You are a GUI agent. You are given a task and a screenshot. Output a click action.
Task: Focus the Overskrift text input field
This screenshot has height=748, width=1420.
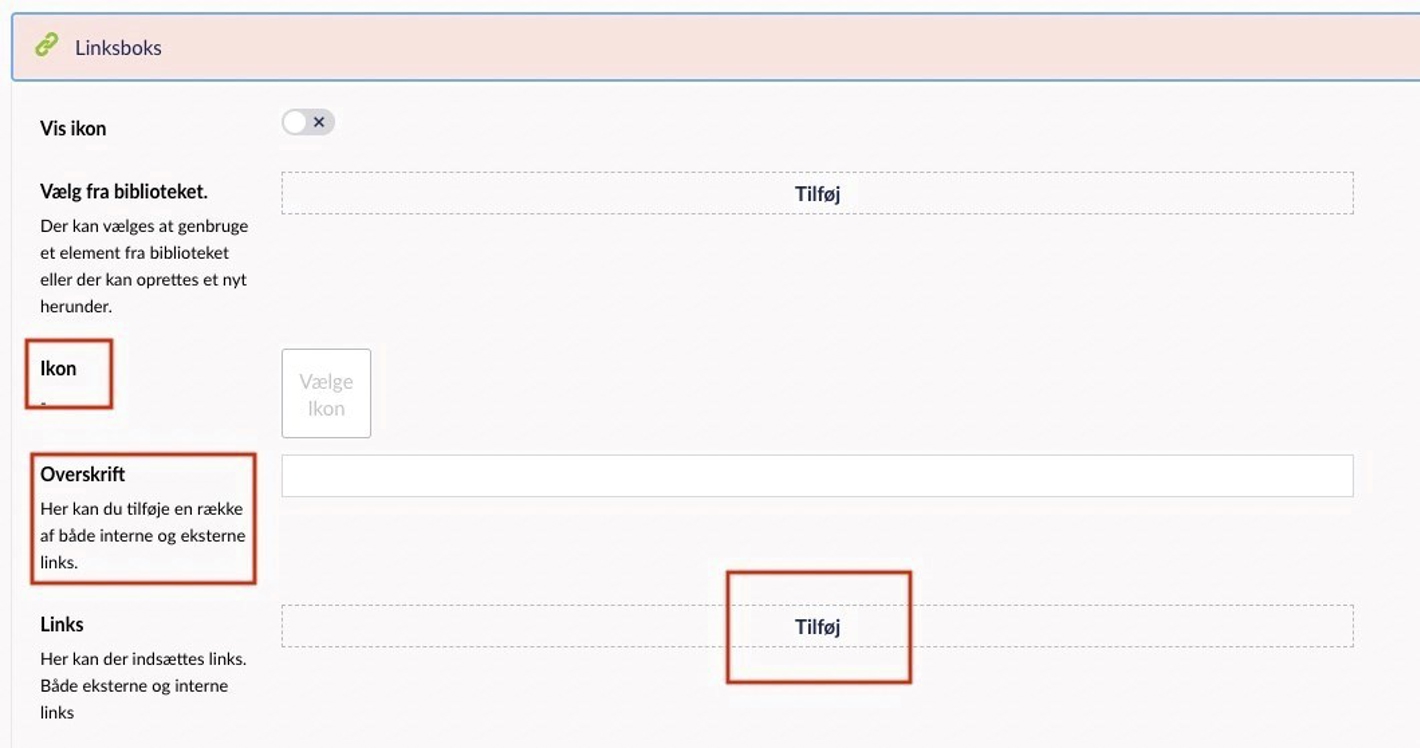817,476
